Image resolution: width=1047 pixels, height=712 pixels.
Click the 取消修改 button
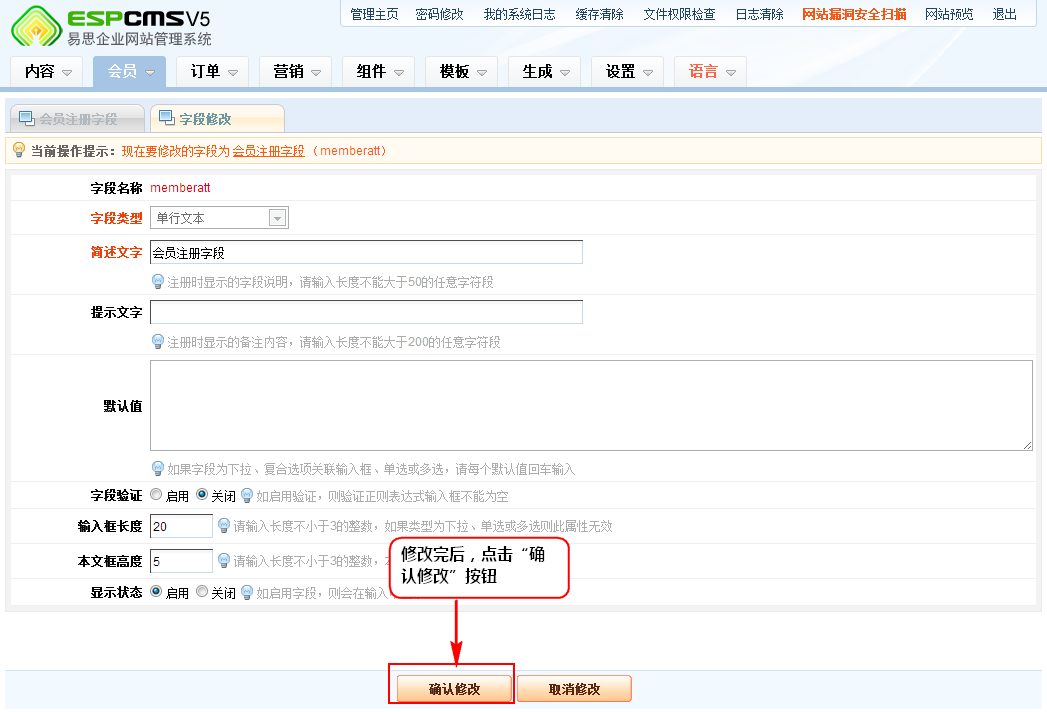click(x=574, y=689)
